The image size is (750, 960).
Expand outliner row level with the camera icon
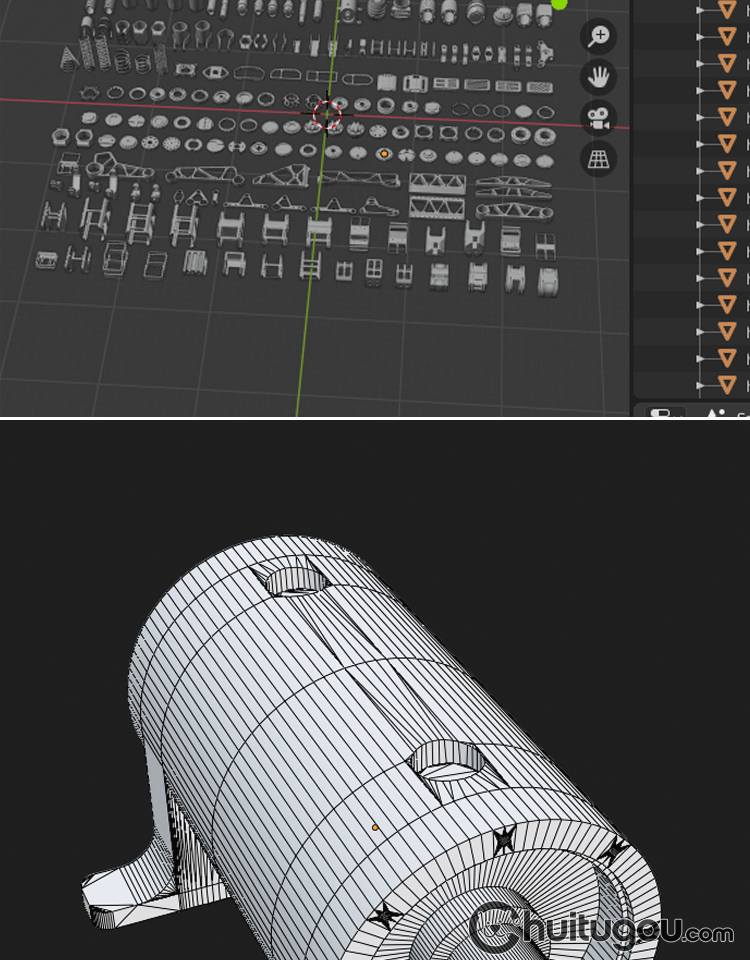(x=700, y=116)
